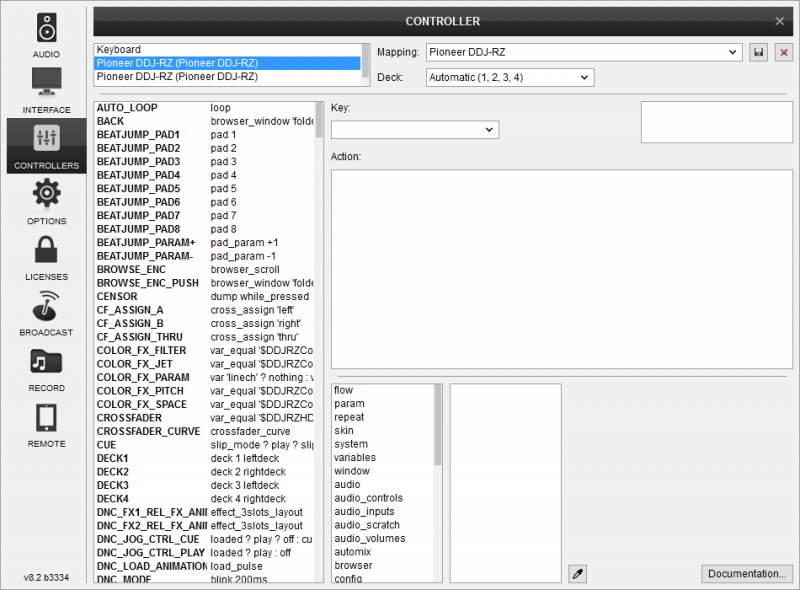This screenshot has width=800, height=590.
Task: Select Keyboard in the device list
Action: 228,50
